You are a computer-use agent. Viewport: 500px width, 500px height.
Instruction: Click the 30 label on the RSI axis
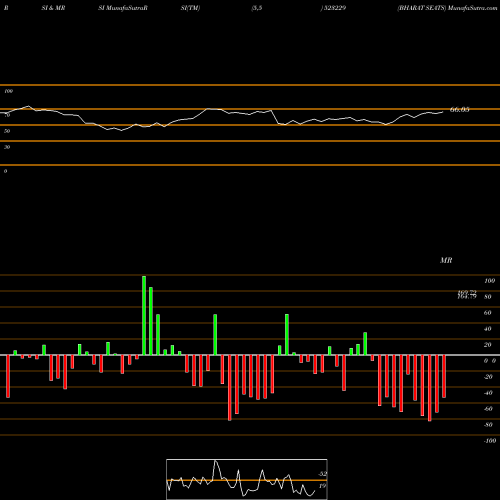click(7, 147)
